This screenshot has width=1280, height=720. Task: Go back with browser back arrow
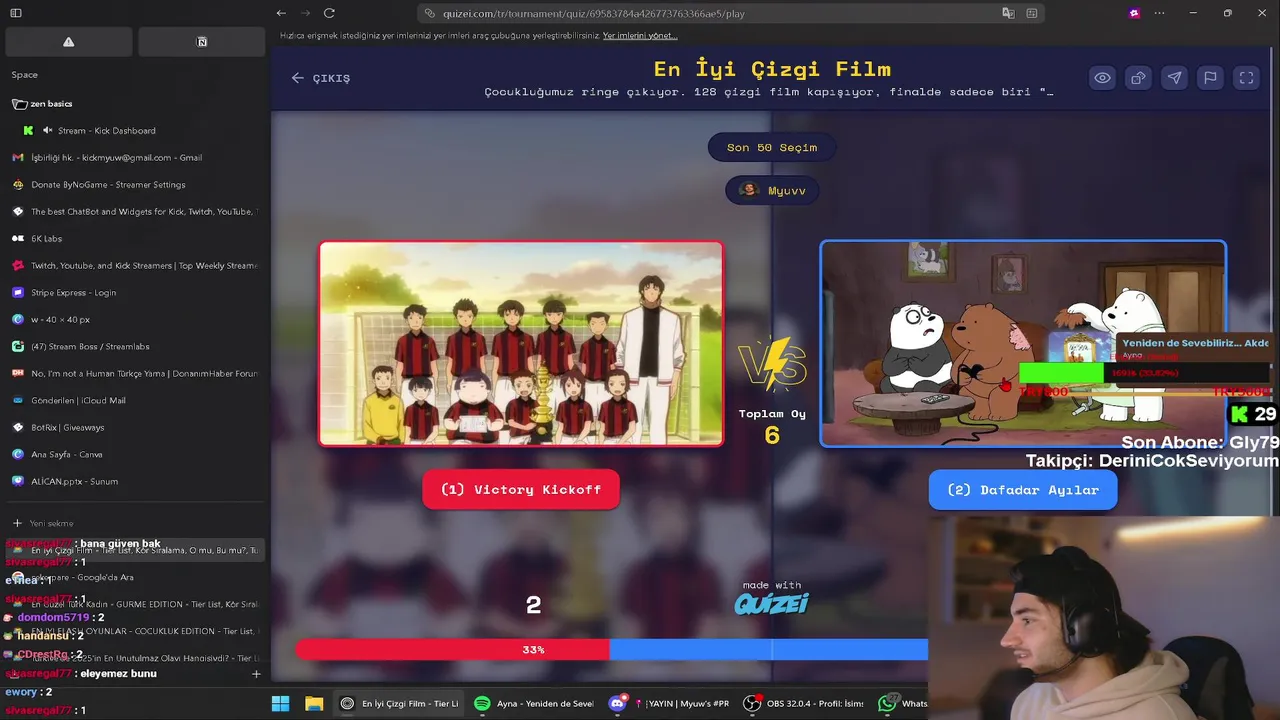281,13
